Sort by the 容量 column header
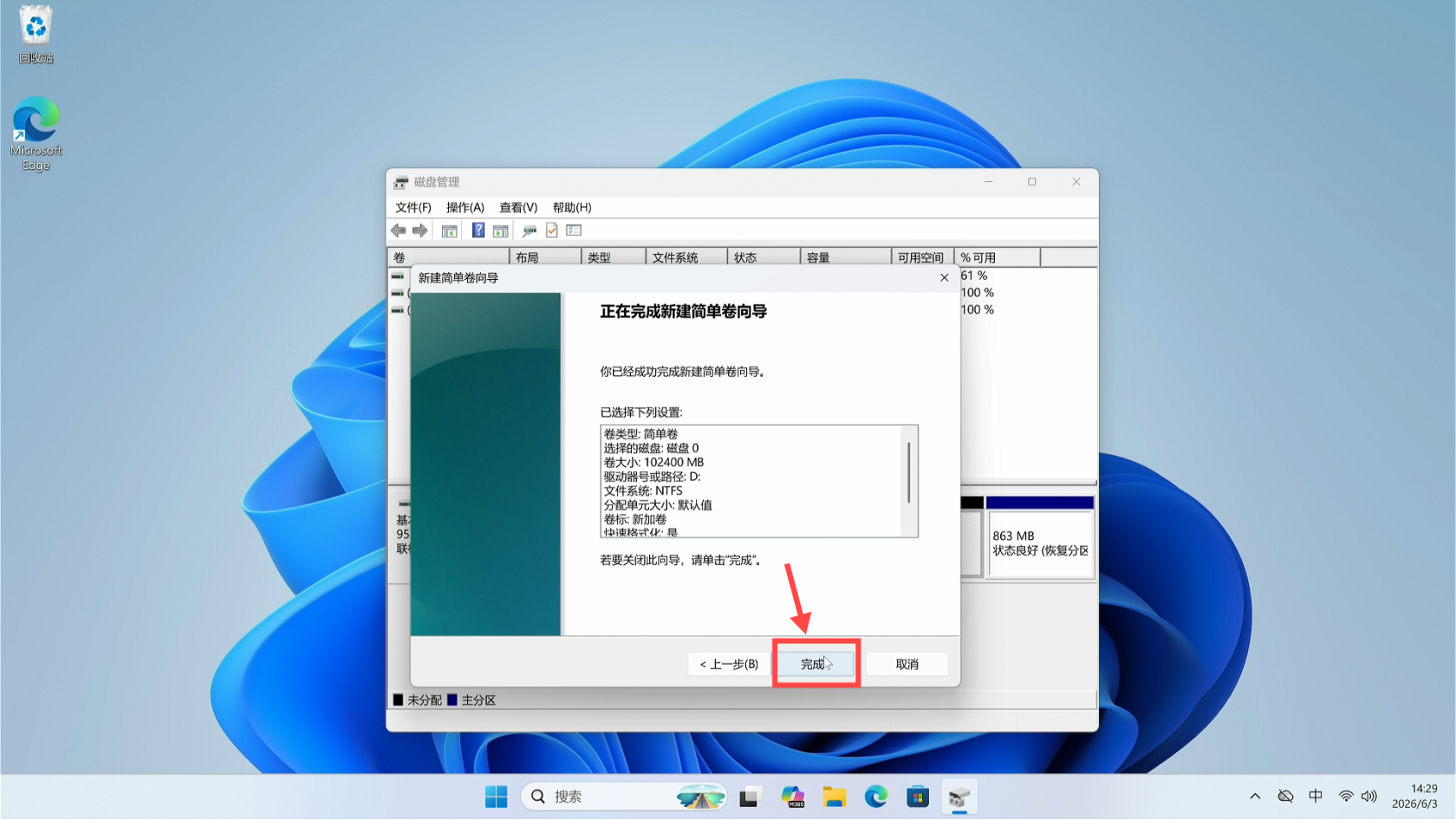 click(x=846, y=257)
